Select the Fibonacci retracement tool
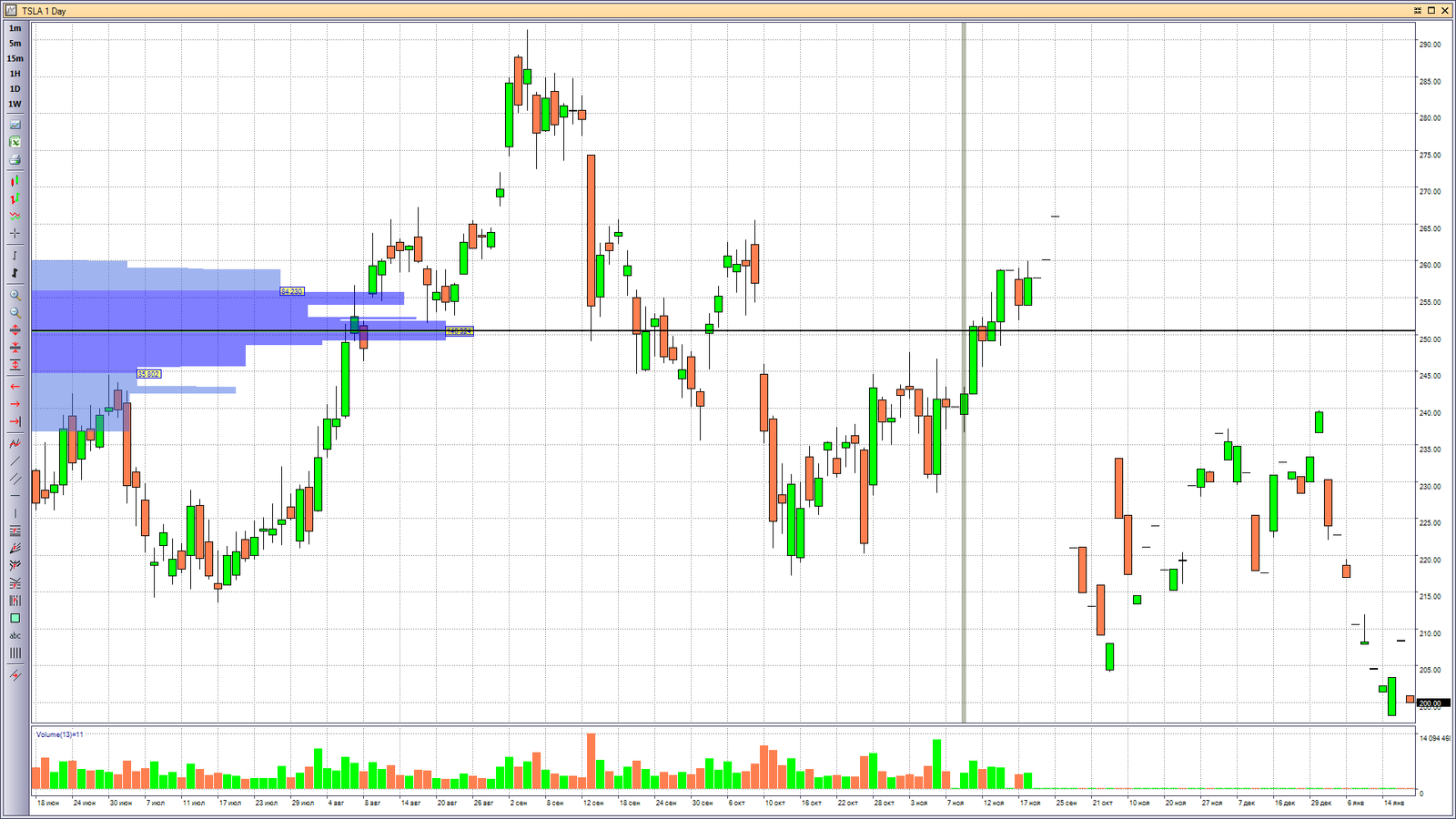 click(x=15, y=531)
